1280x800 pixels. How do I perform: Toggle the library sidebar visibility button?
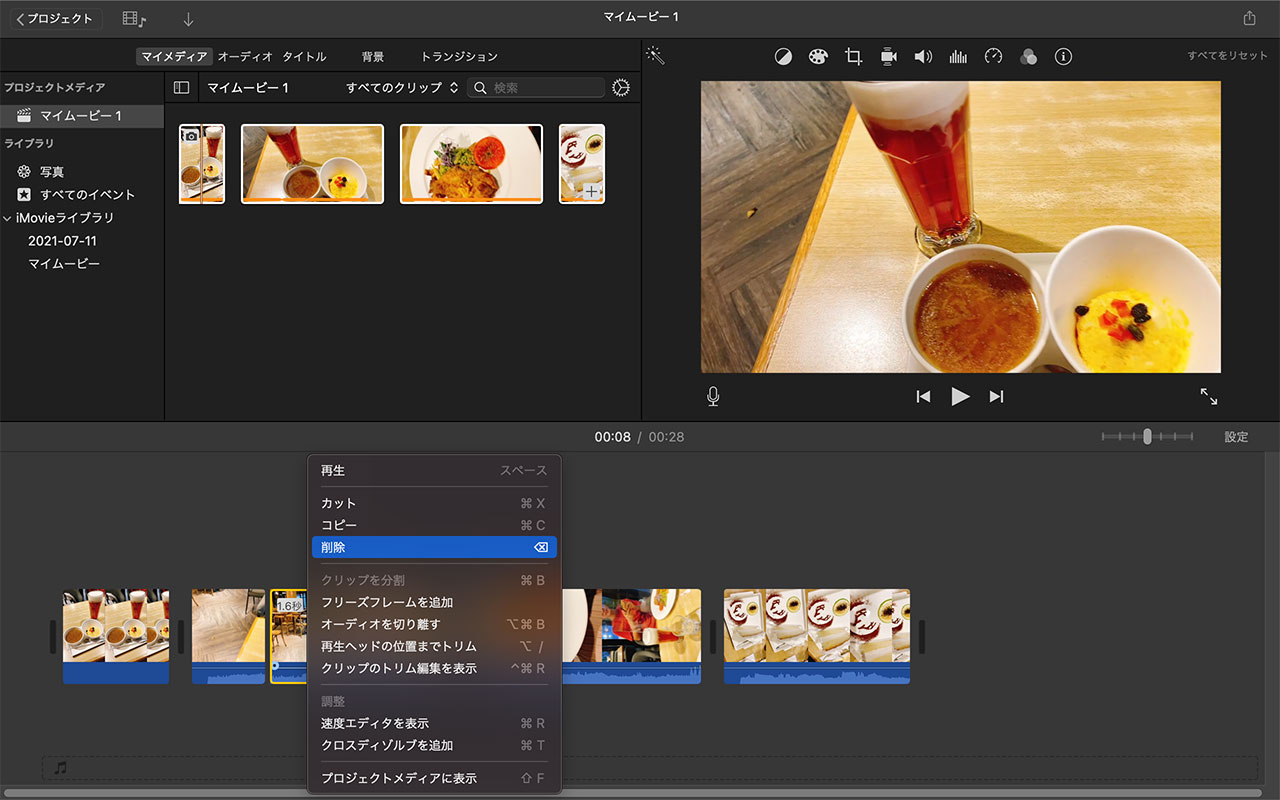tap(181, 88)
